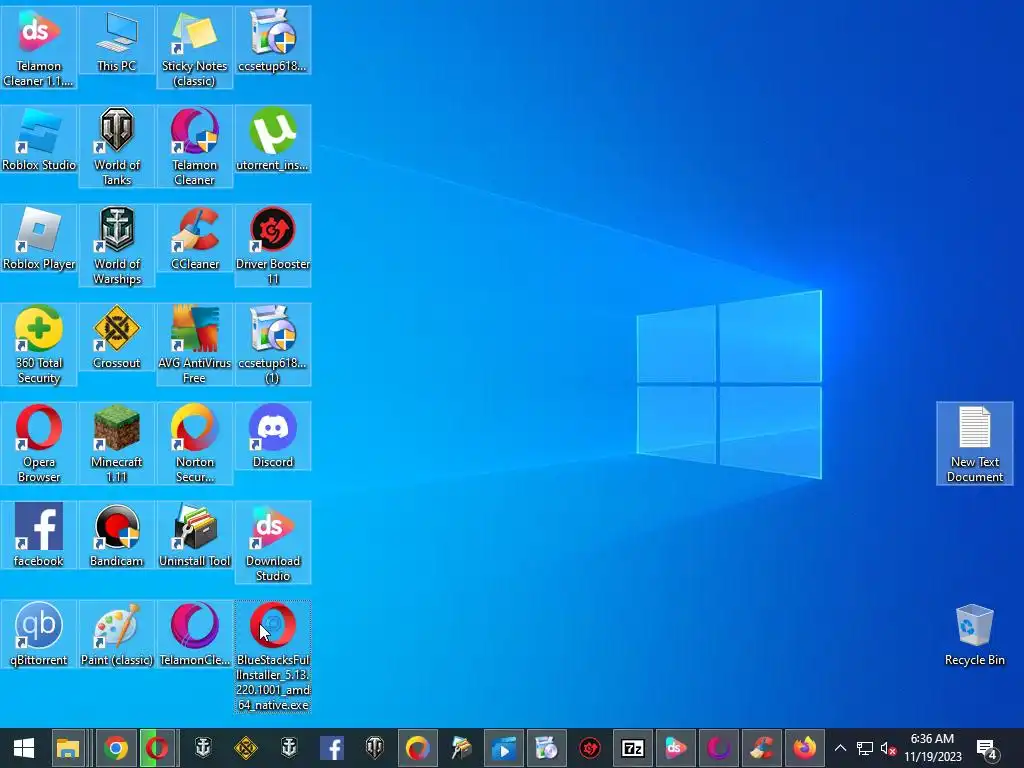The height and width of the screenshot is (768, 1024).
Task: Launch Crossout from the taskbar
Action: pos(246,748)
